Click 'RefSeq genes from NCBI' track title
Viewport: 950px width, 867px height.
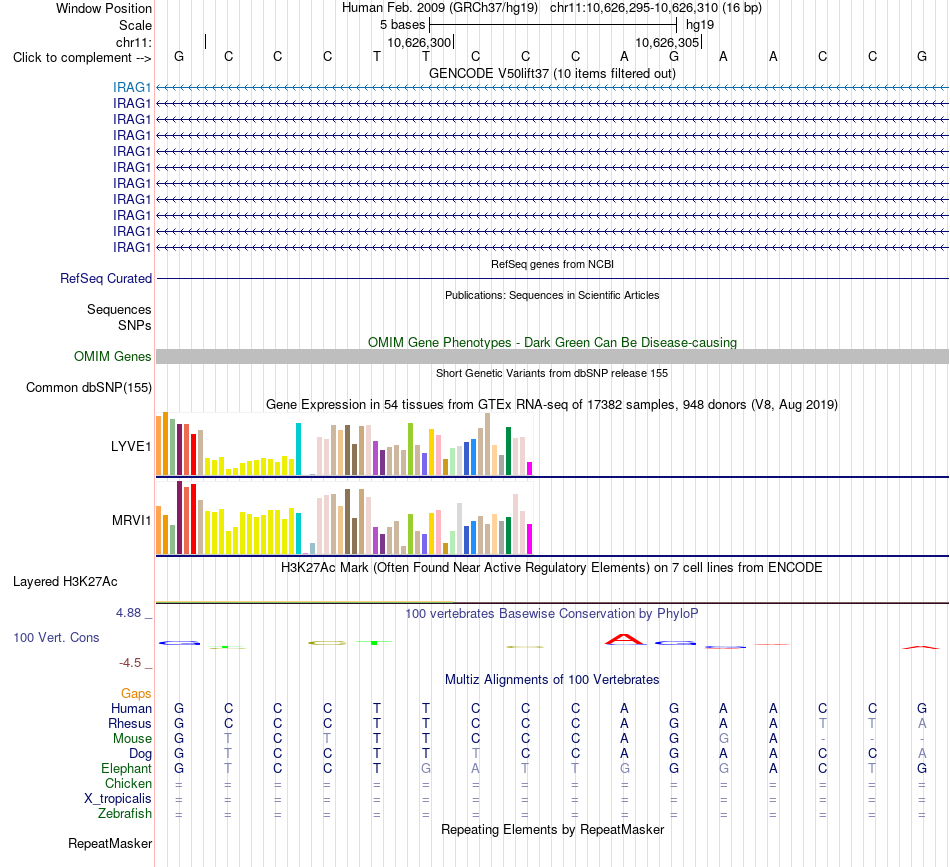coord(552,264)
